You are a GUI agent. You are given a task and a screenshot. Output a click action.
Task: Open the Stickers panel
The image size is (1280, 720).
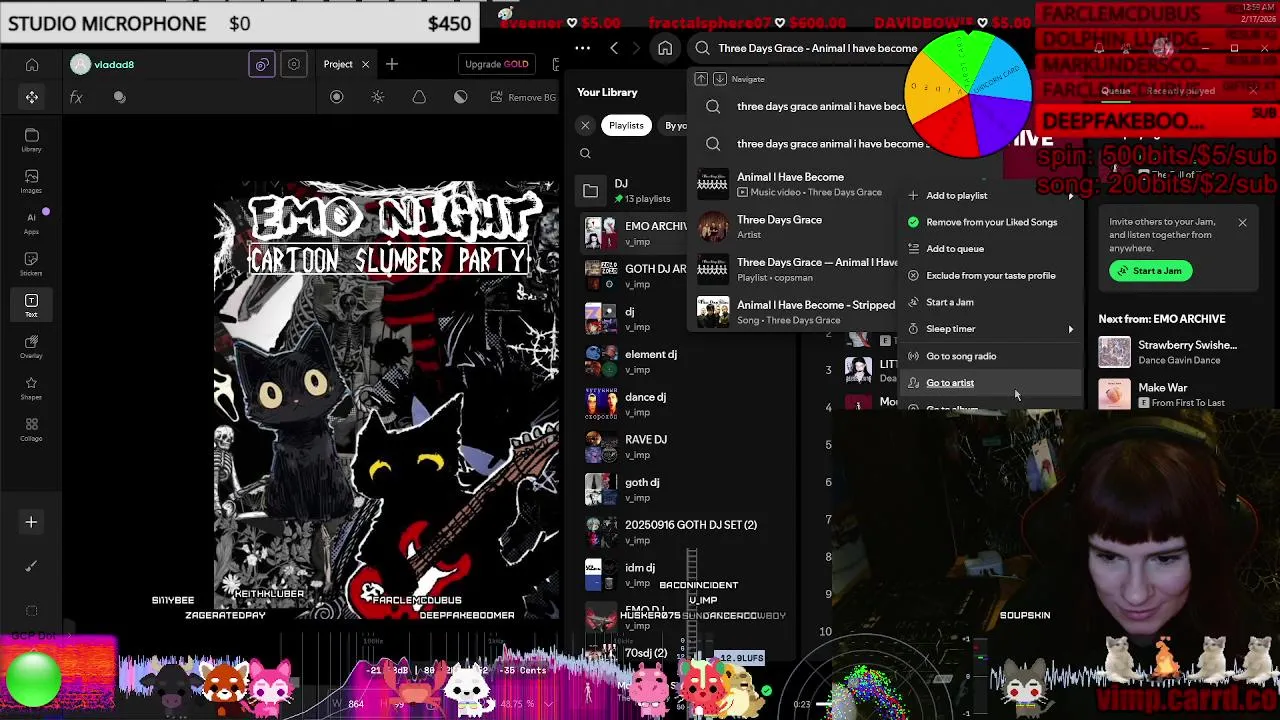(x=32, y=263)
